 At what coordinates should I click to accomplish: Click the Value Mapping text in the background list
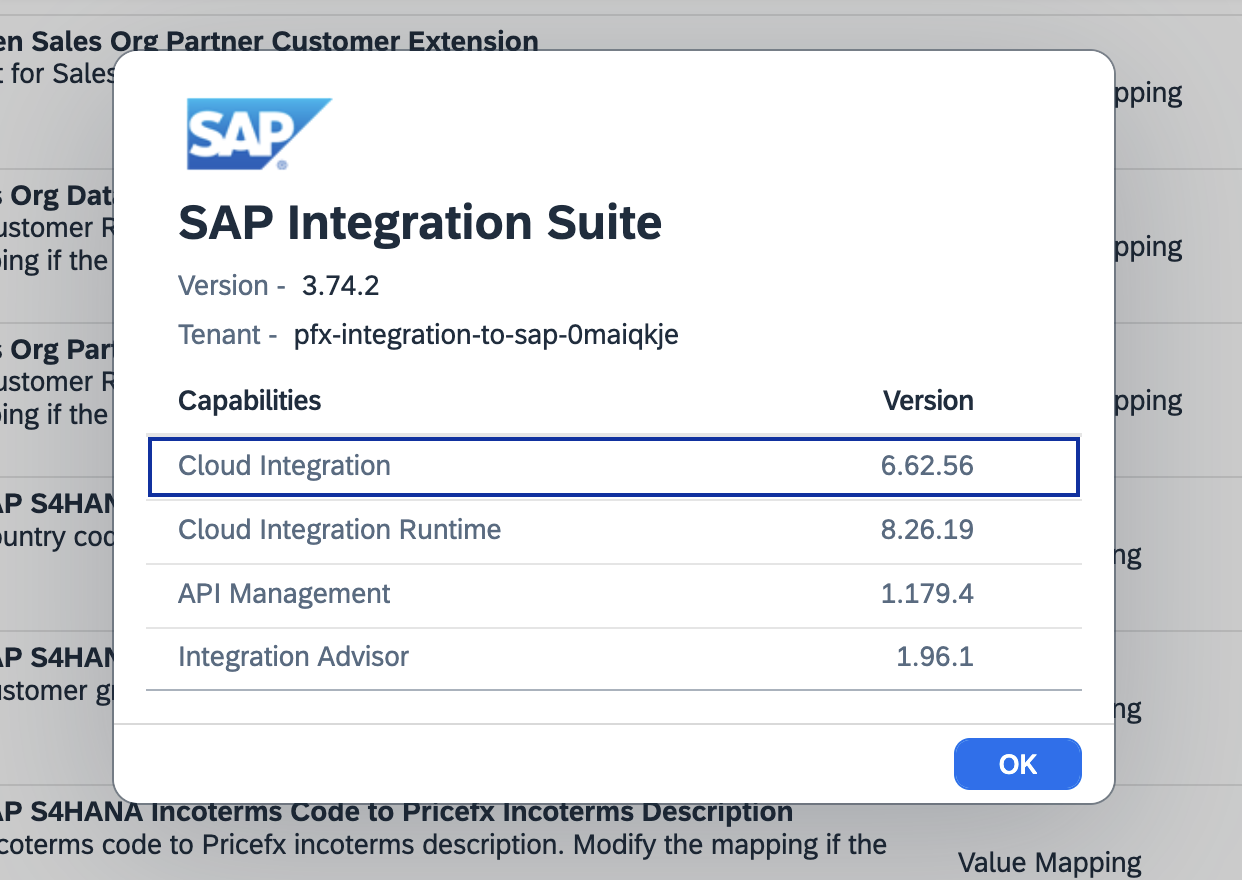point(1049,863)
